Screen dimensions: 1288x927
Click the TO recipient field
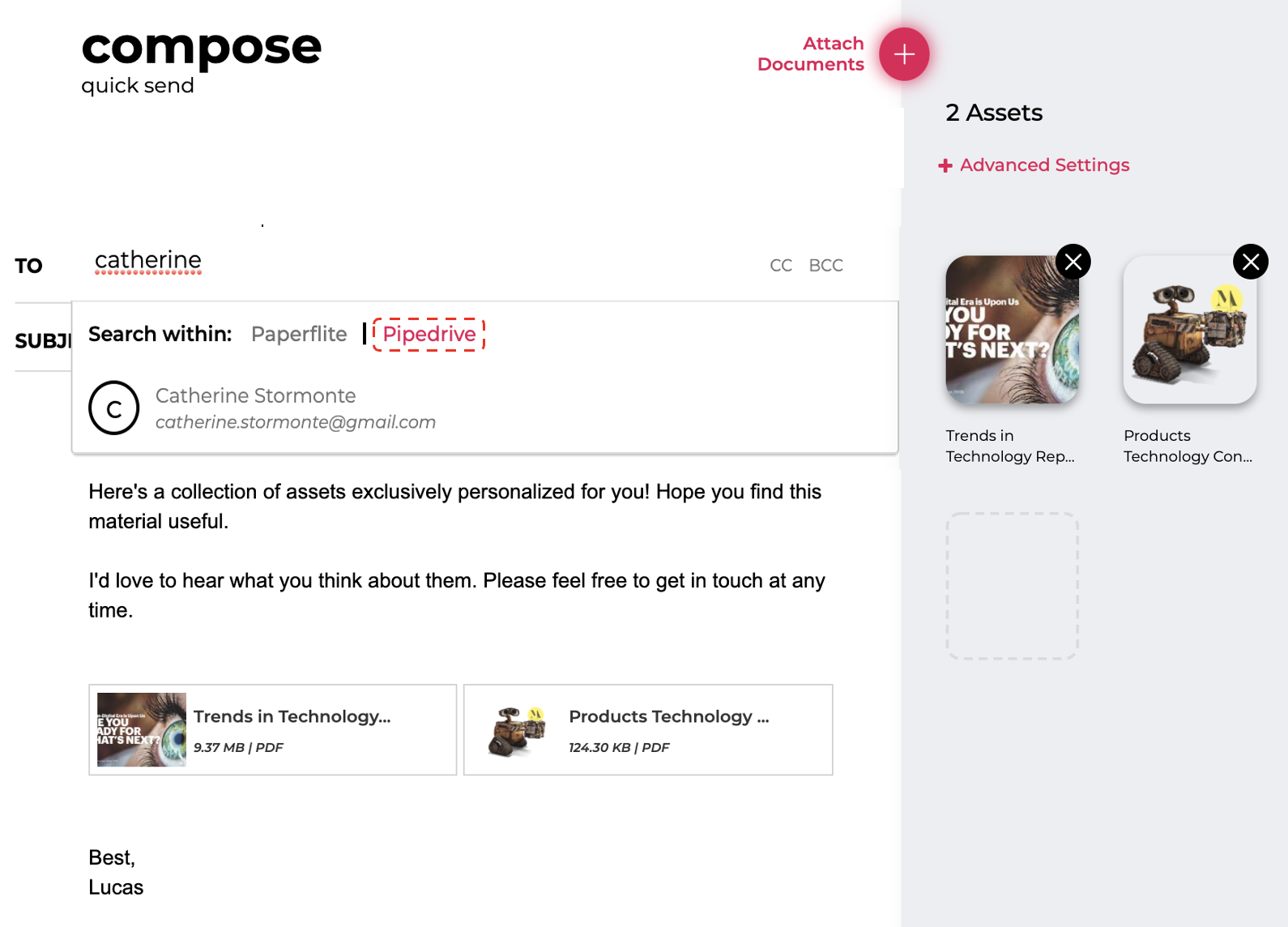(148, 261)
